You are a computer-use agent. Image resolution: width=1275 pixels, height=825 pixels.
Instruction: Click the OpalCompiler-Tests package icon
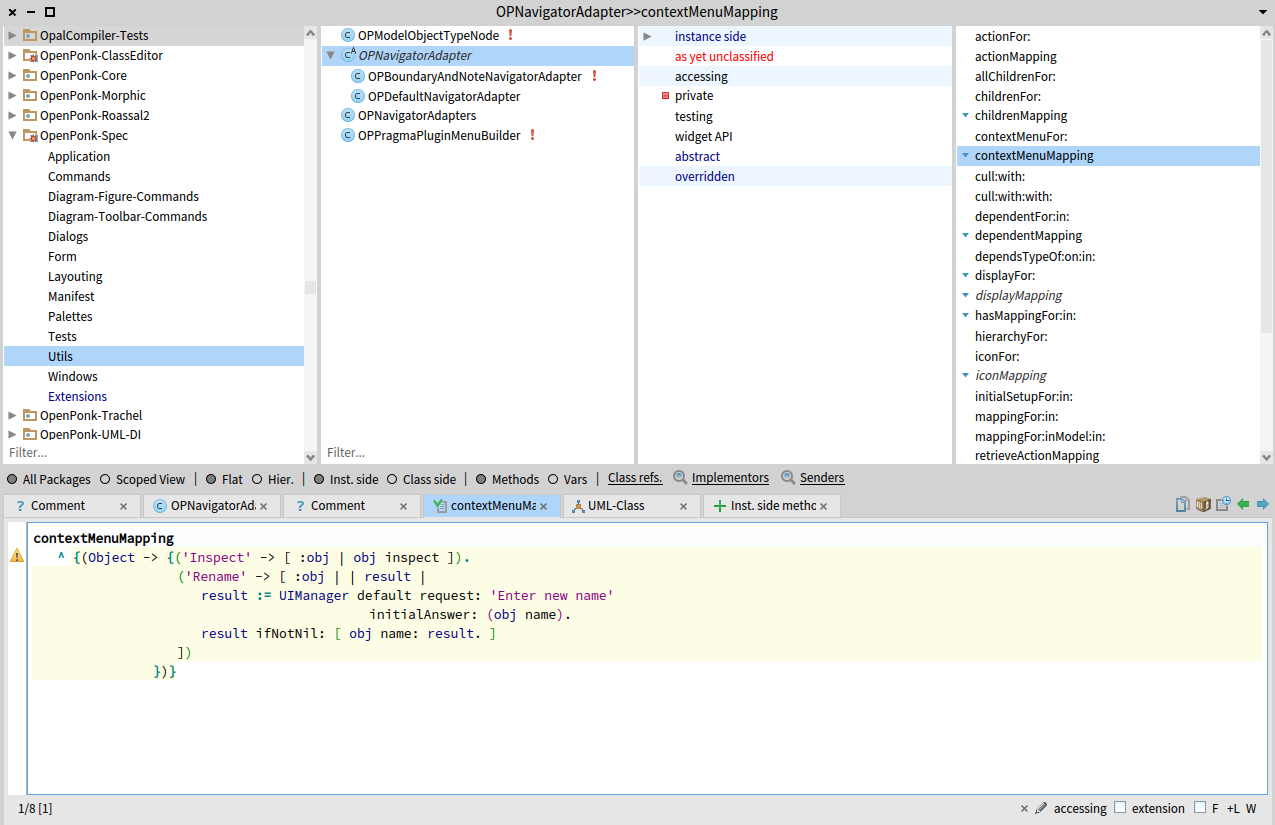(x=31, y=36)
